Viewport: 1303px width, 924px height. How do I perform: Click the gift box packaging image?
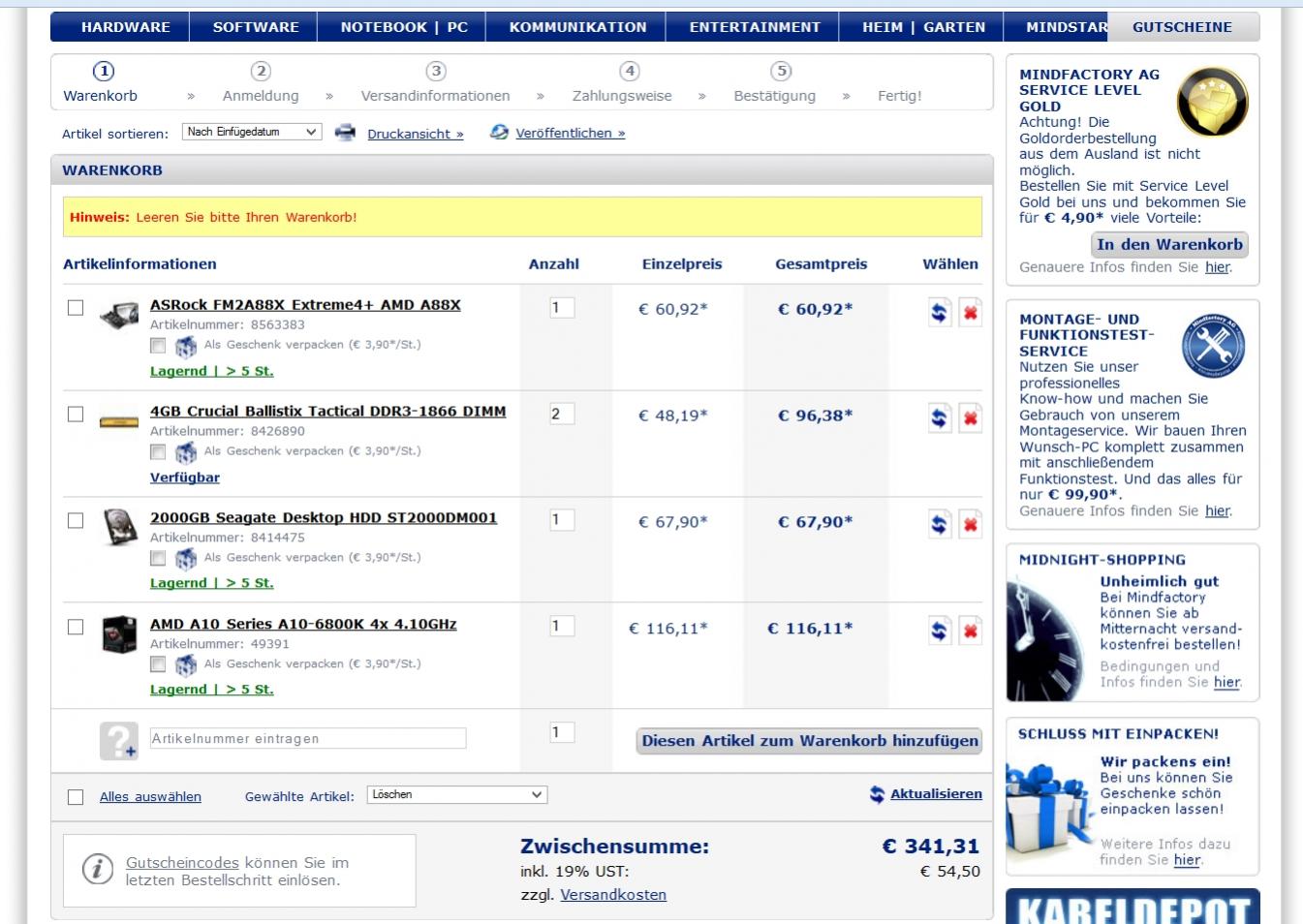1050,812
